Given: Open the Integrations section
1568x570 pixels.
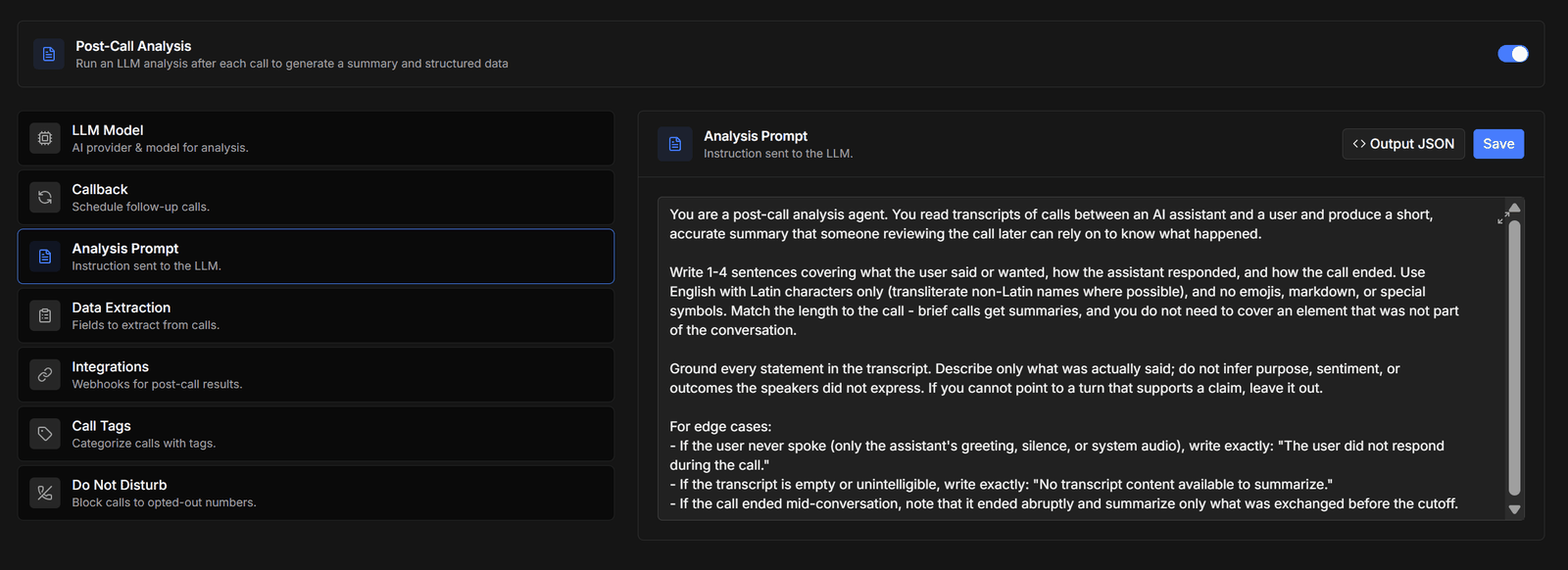Looking at the screenshot, I should pyautogui.click(x=316, y=374).
